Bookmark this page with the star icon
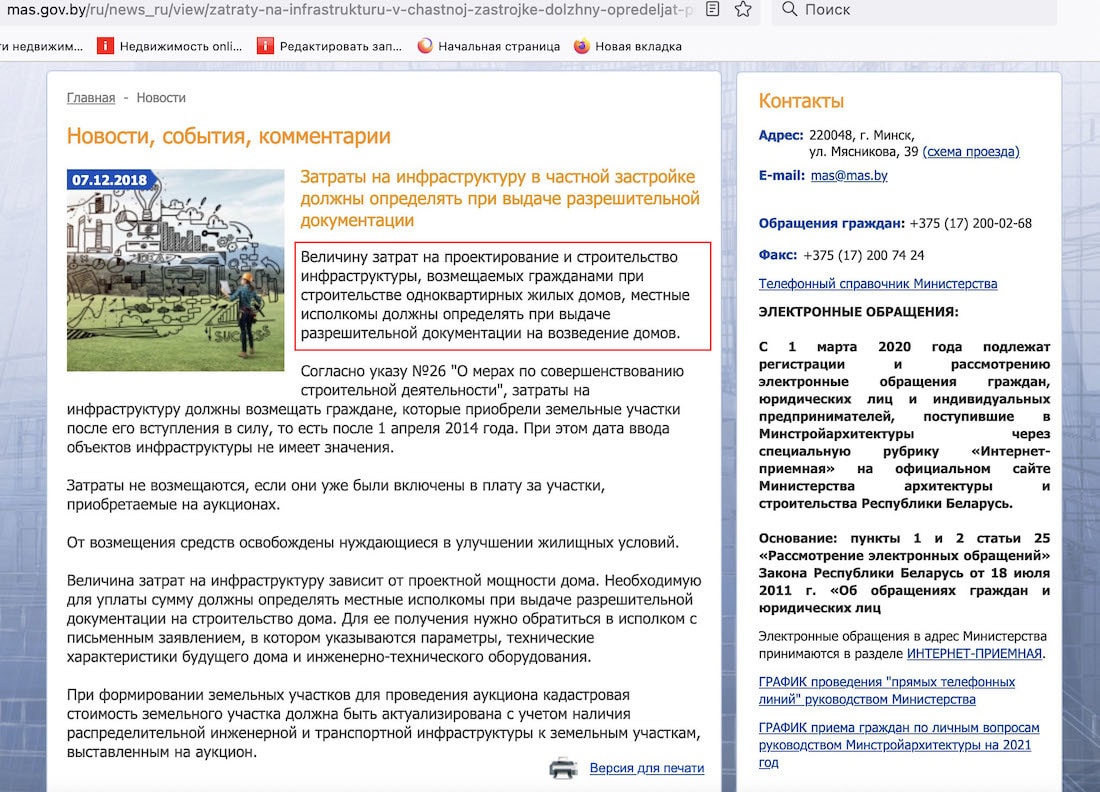The width and height of the screenshot is (1100, 792). 743,9
